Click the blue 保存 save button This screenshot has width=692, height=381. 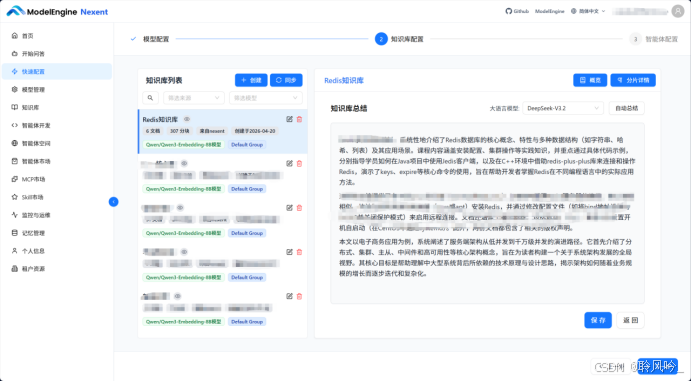click(x=598, y=320)
